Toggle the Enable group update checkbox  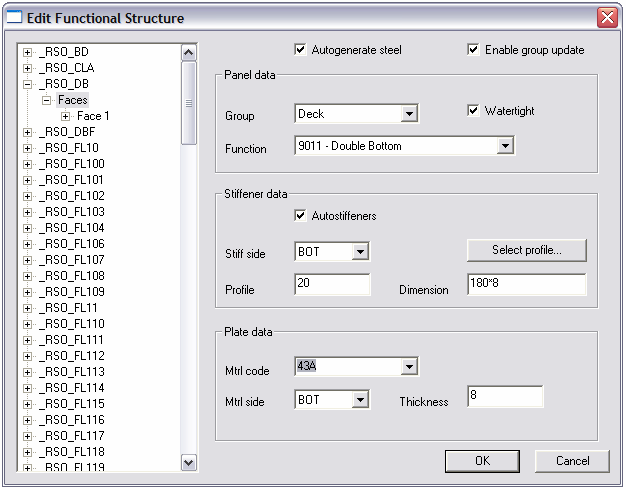point(473,50)
